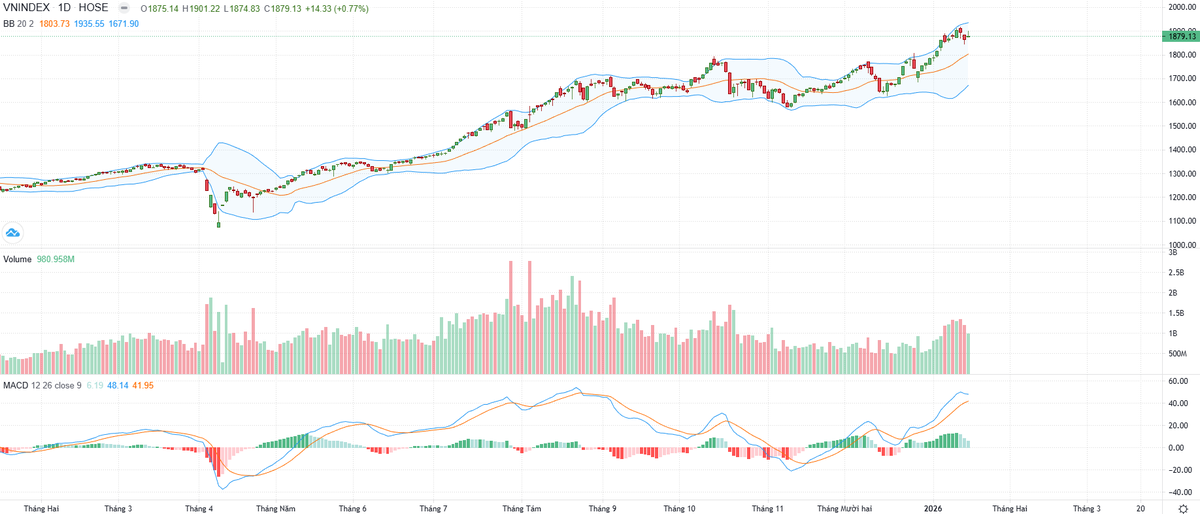The height and width of the screenshot is (514, 1200).
Task: Click the Tháng Tám label on time axis
Action: tap(521, 508)
